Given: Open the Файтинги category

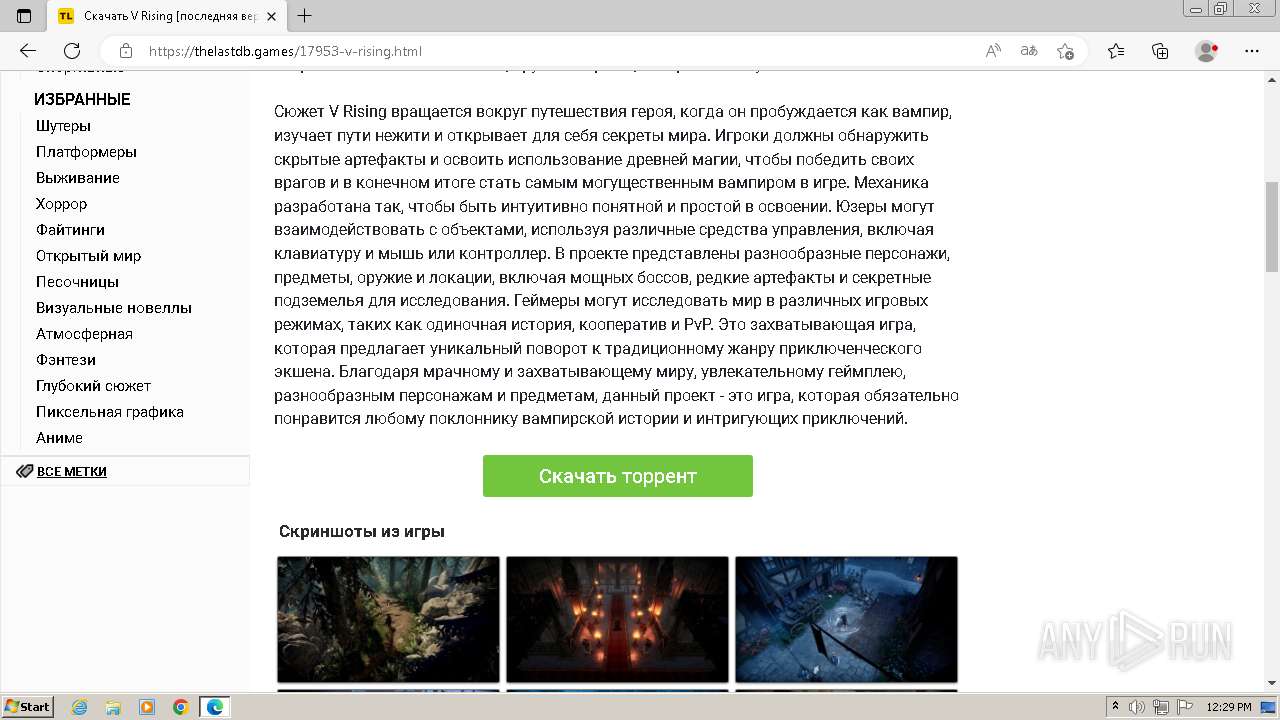Looking at the screenshot, I should 70,230.
